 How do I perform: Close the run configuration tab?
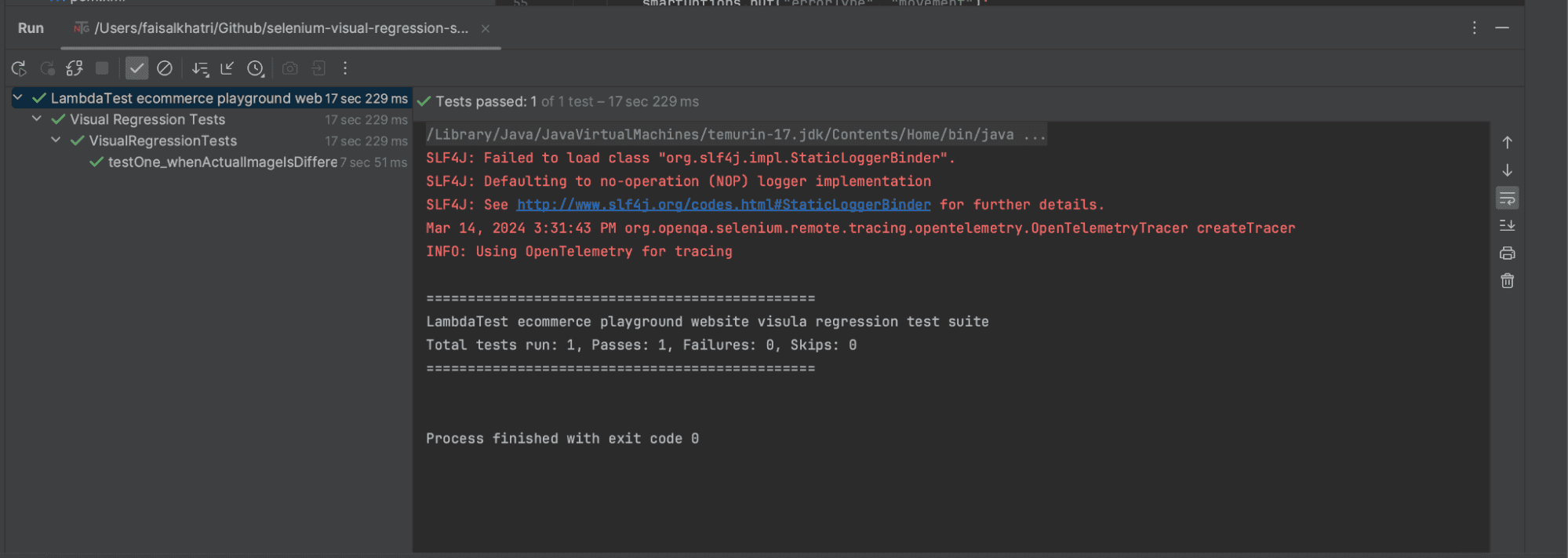486,29
